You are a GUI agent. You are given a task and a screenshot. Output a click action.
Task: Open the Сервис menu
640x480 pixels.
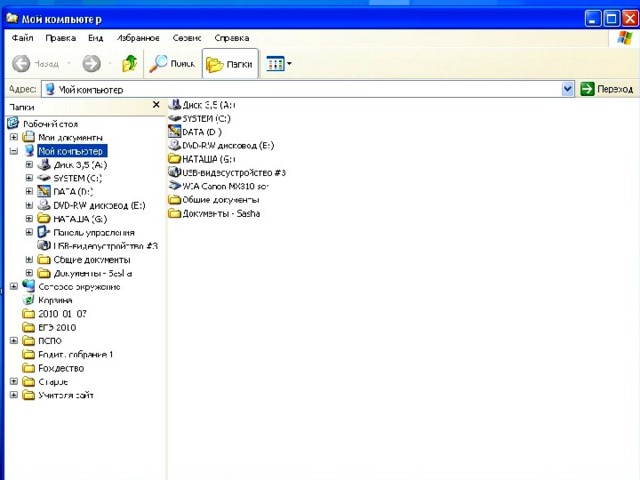(x=187, y=38)
